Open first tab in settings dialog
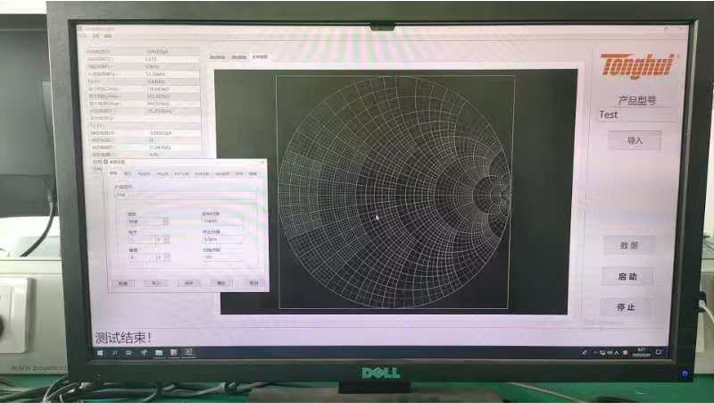 point(114,174)
